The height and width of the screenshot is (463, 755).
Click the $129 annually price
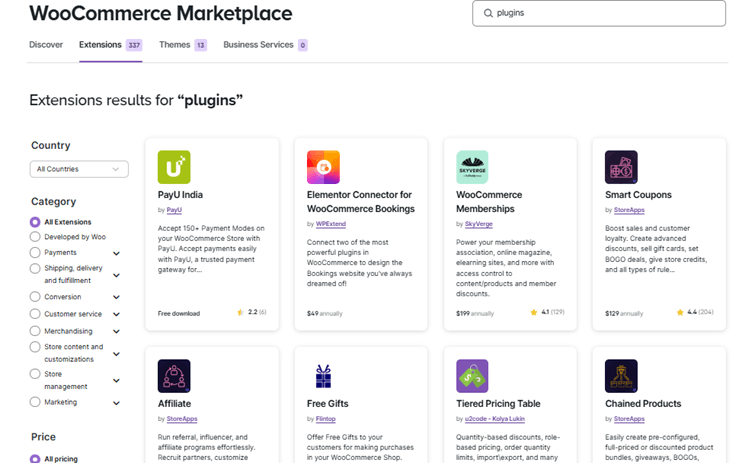624,313
